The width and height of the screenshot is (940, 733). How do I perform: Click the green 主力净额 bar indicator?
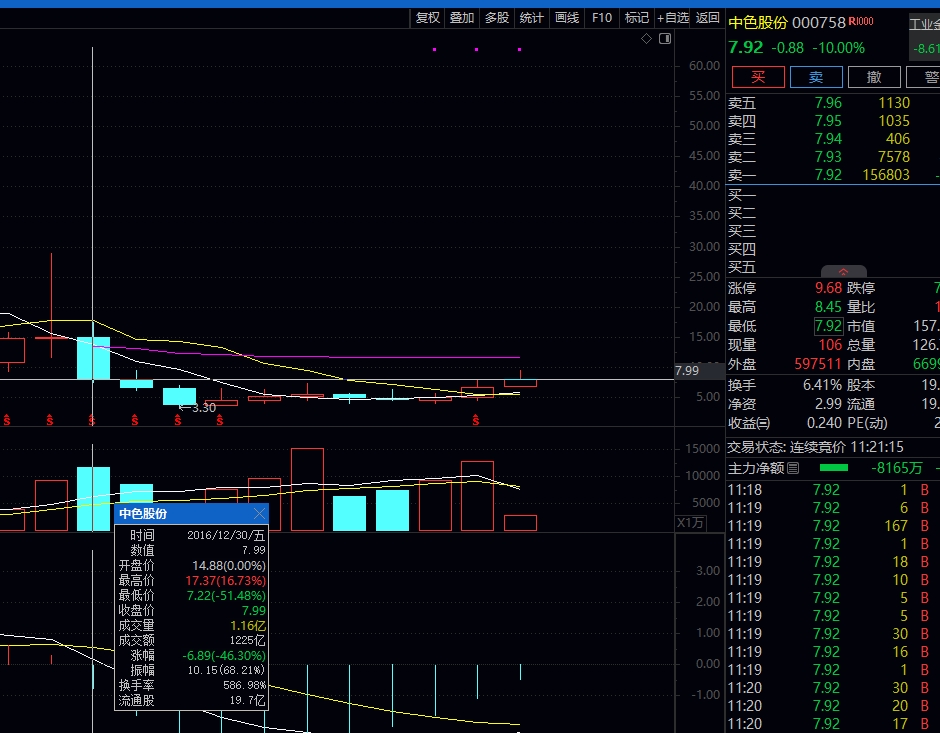pos(833,468)
